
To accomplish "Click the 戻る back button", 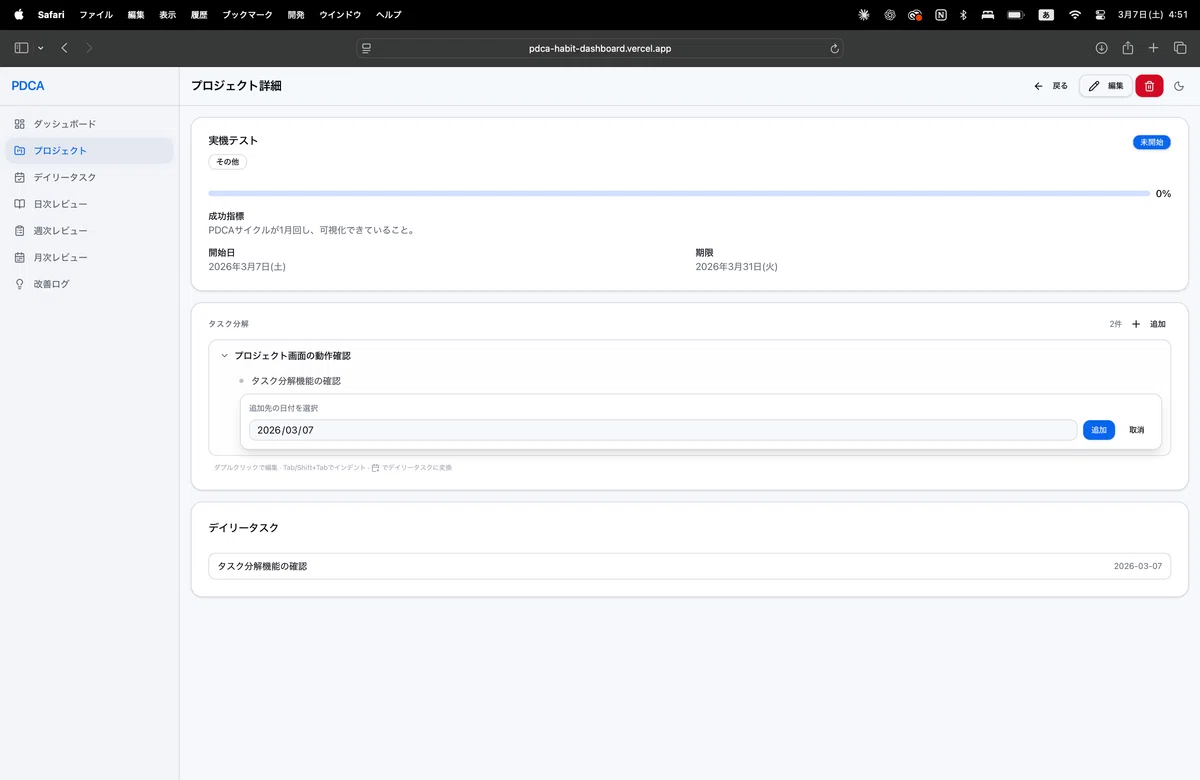I will tap(1051, 86).
